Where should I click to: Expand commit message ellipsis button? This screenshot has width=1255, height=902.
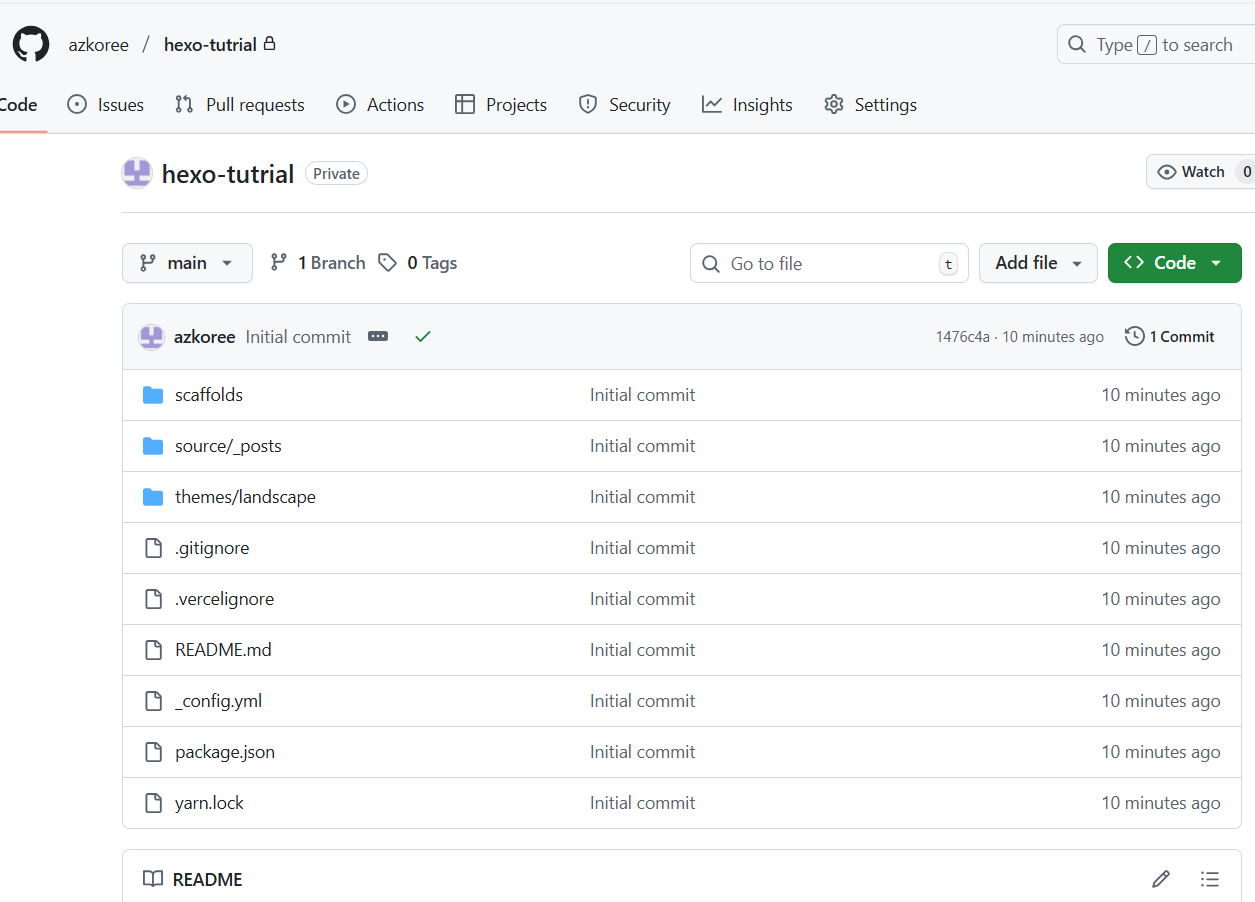(x=378, y=337)
